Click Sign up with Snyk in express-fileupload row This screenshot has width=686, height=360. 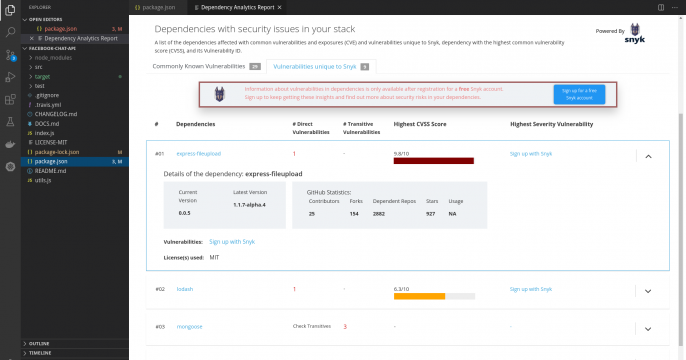pos(531,154)
